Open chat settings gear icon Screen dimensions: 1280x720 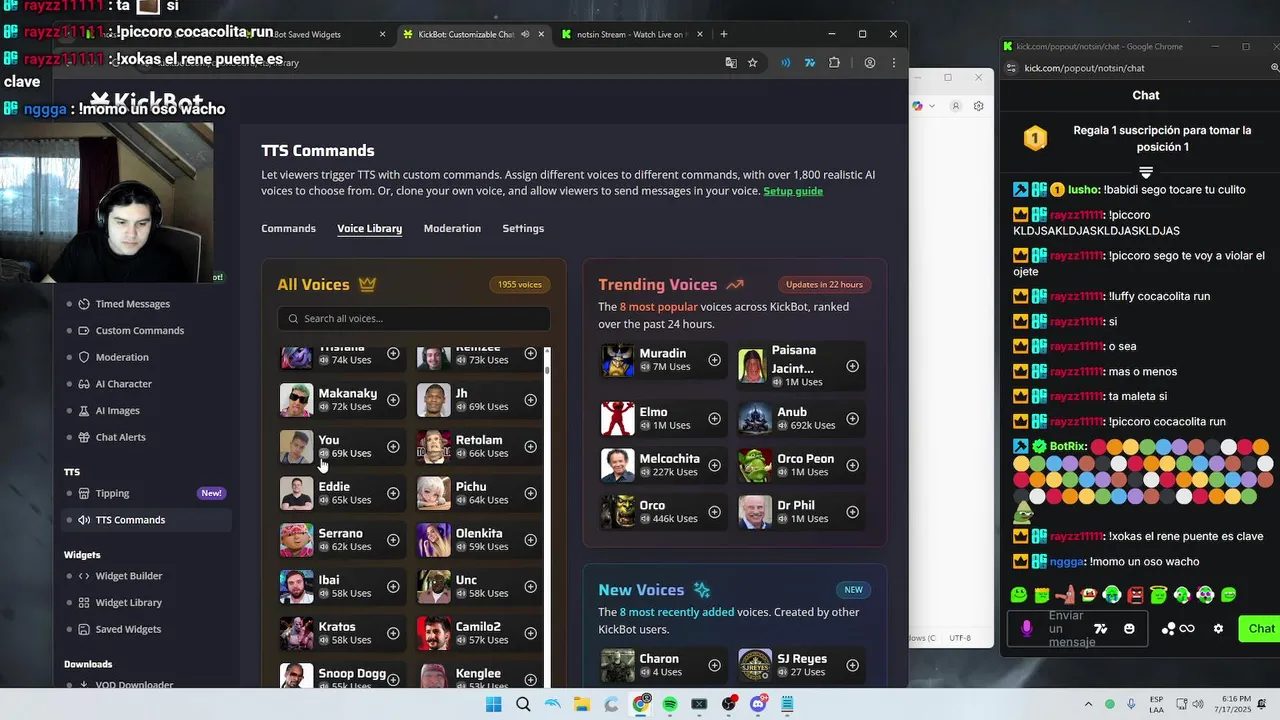pyautogui.click(x=1218, y=629)
